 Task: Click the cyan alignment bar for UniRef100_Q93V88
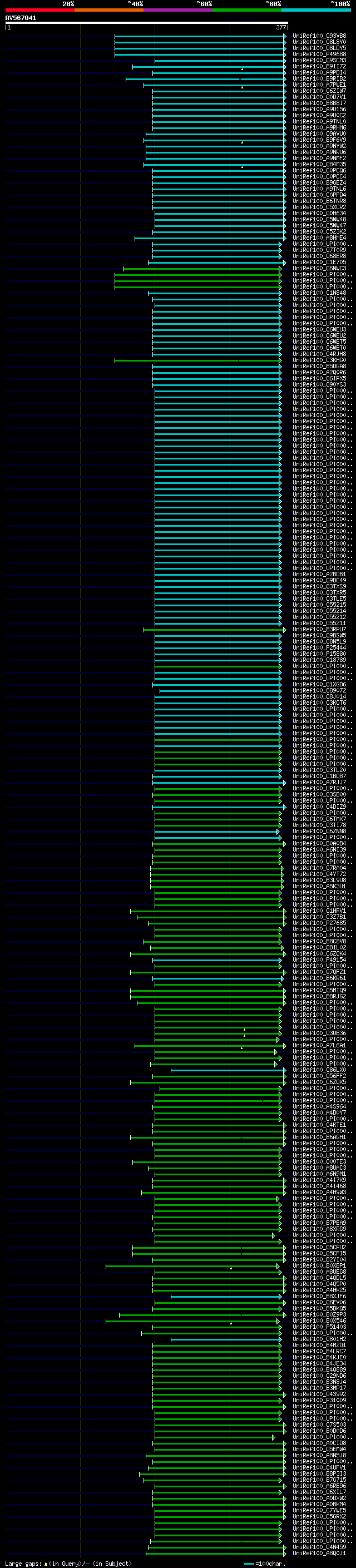[200, 36]
